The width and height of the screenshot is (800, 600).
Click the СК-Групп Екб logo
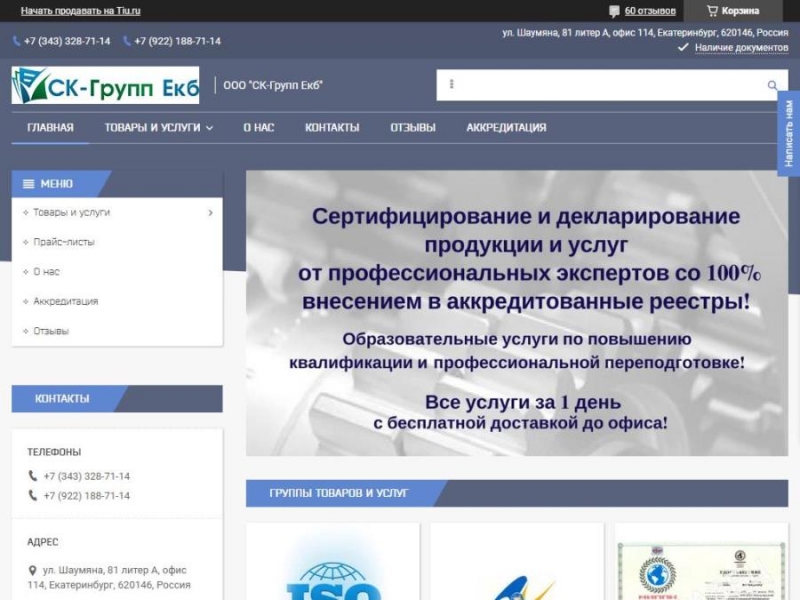[105, 85]
